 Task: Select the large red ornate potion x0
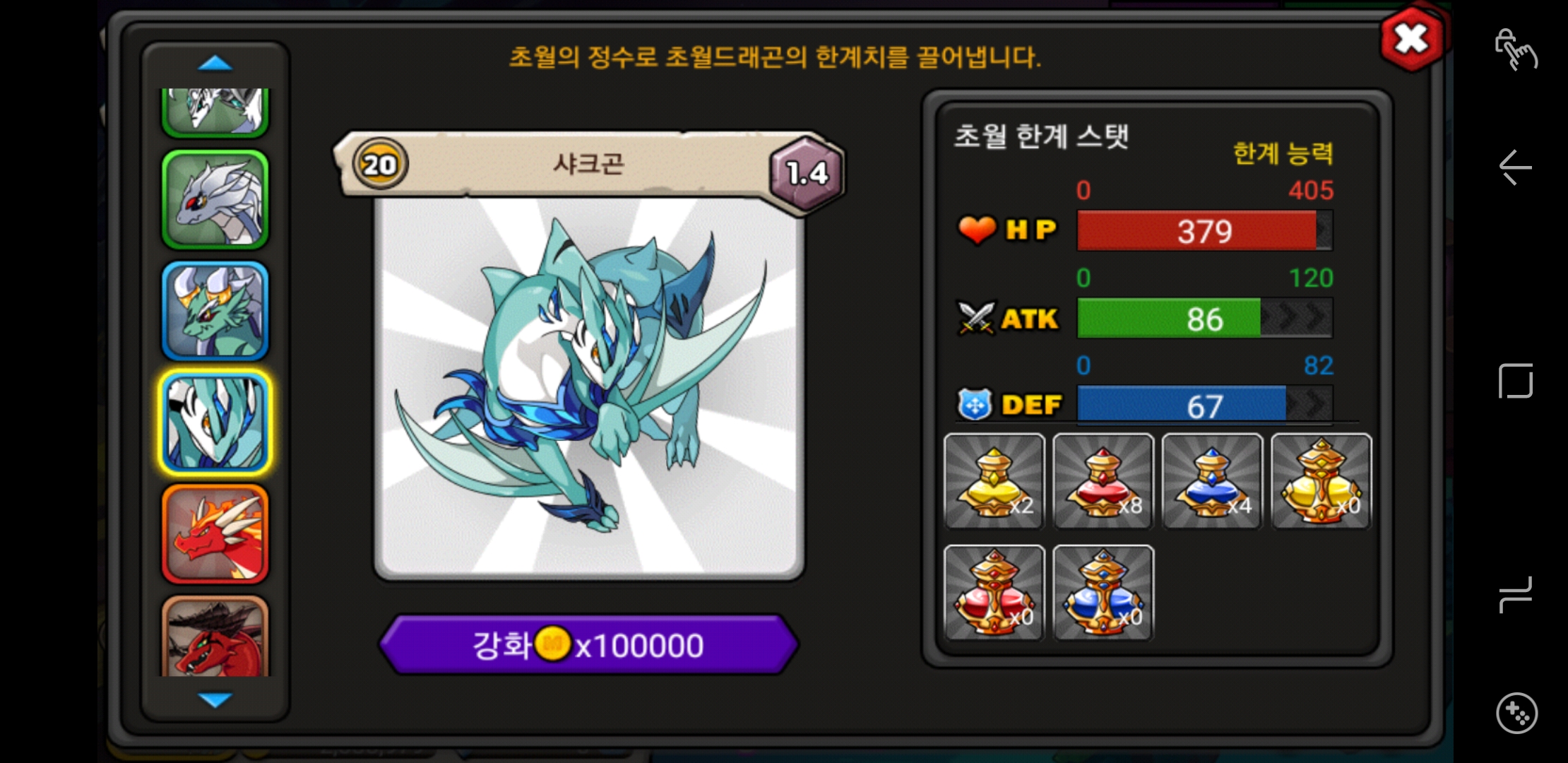click(994, 593)
